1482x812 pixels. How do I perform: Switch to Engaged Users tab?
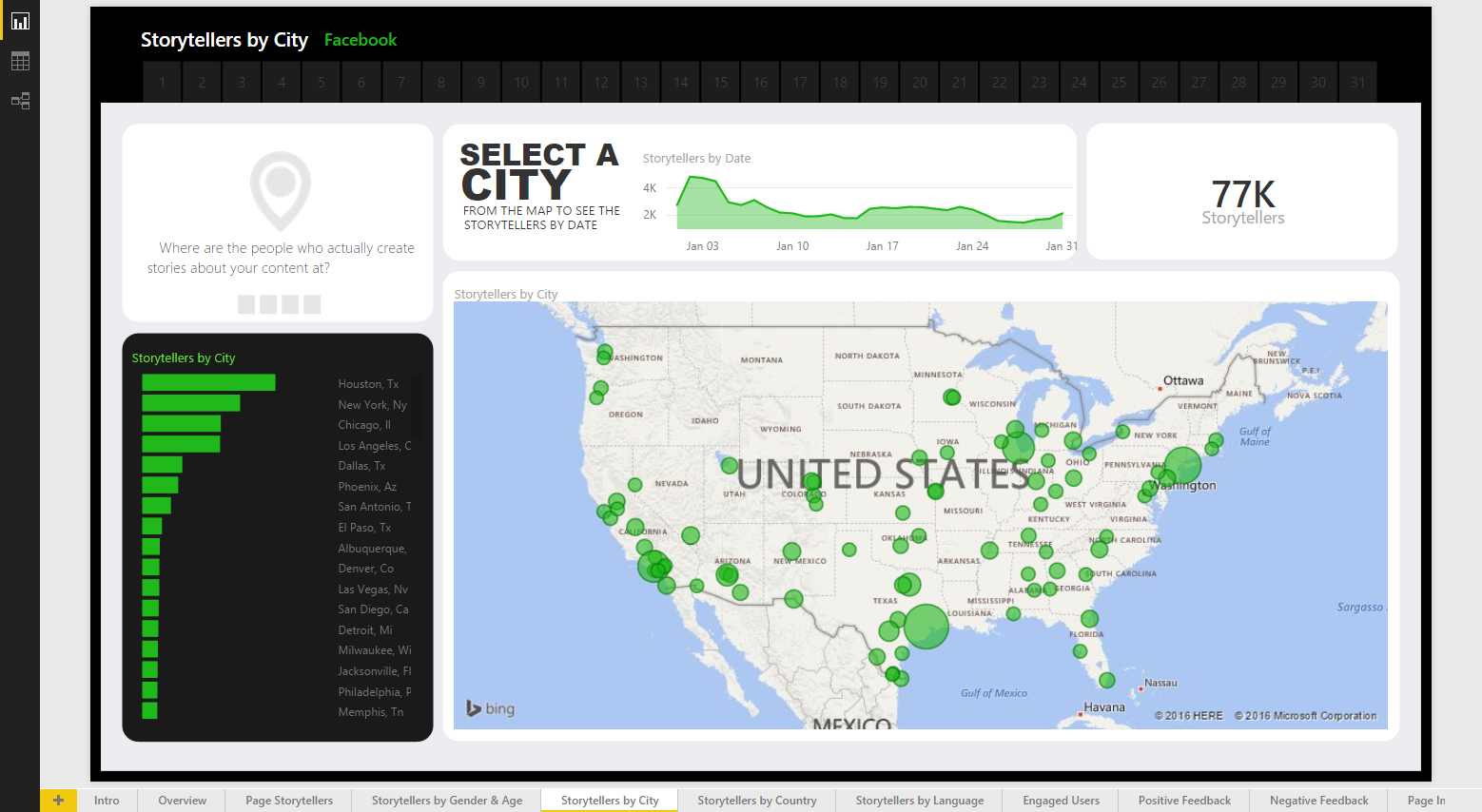[x=1062, y=801]
